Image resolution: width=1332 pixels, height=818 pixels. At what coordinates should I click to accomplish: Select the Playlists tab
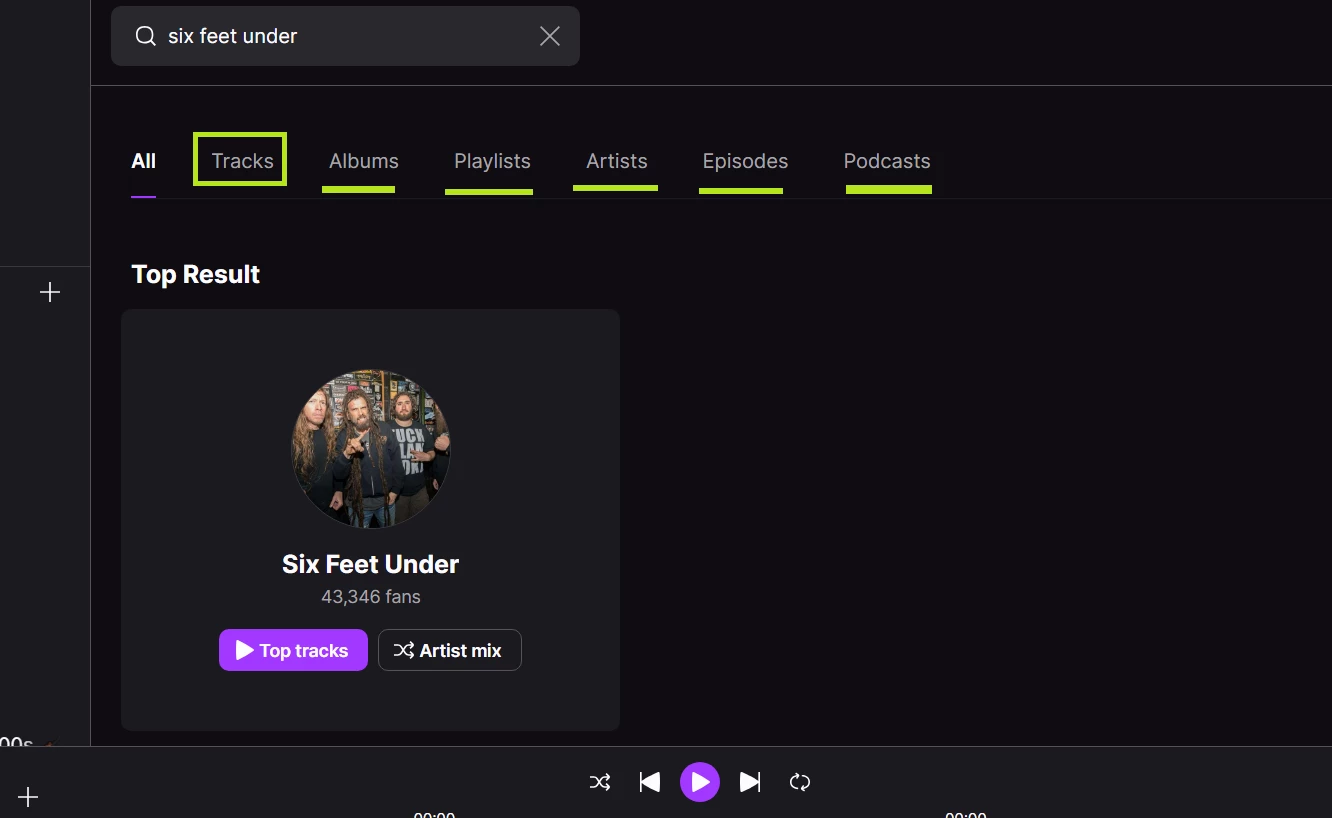click(492, 161)
